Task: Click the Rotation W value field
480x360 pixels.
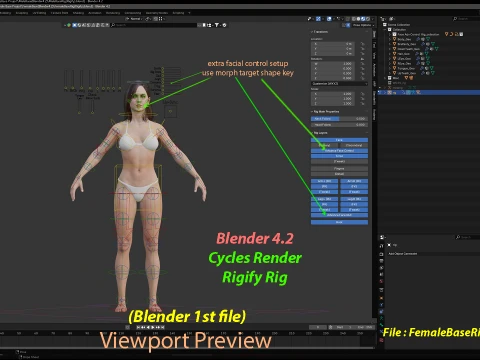Action: point(333,64)
